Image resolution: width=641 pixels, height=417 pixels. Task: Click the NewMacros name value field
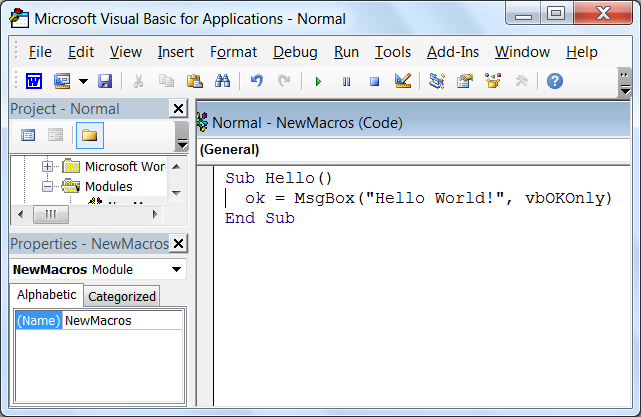click(122, 321)
